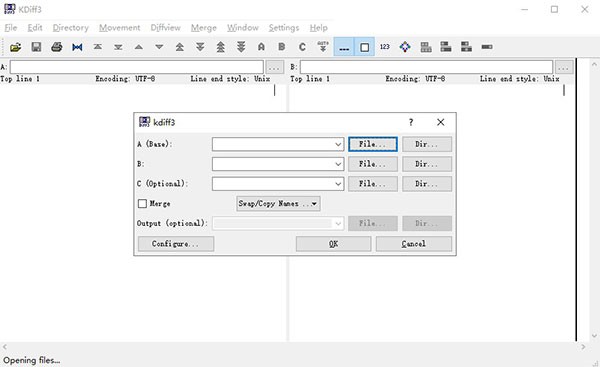Image resolution: width=600 pixels, height=367 pixels.
Task: Click the Save floppy disk icon
Action: coord(36,47)
